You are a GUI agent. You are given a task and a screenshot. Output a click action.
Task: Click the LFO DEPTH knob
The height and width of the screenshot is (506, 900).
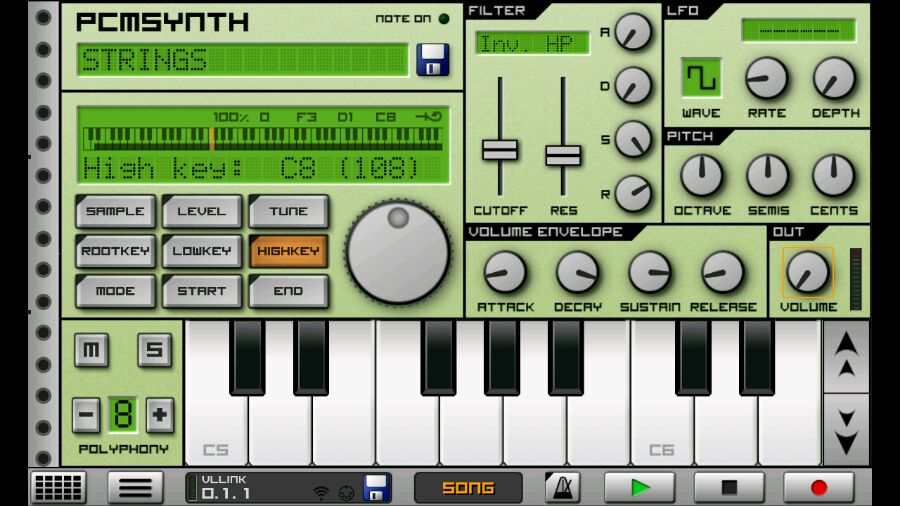pos(834,79)
